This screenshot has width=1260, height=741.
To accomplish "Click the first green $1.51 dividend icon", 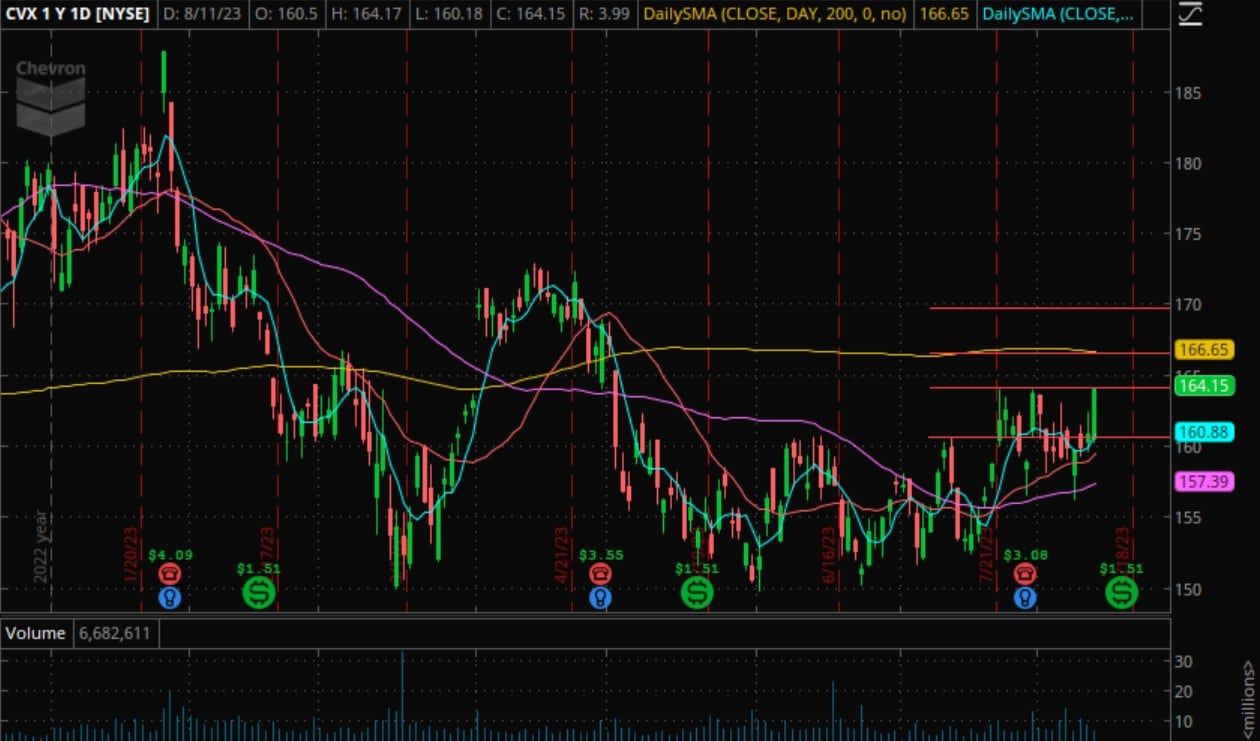I will (x=260, y=593).
